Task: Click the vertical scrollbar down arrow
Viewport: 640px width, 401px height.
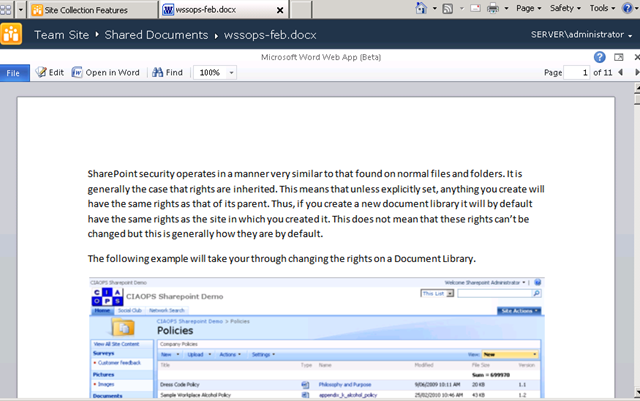Action: pyautogui.click(x=637, y=392)
